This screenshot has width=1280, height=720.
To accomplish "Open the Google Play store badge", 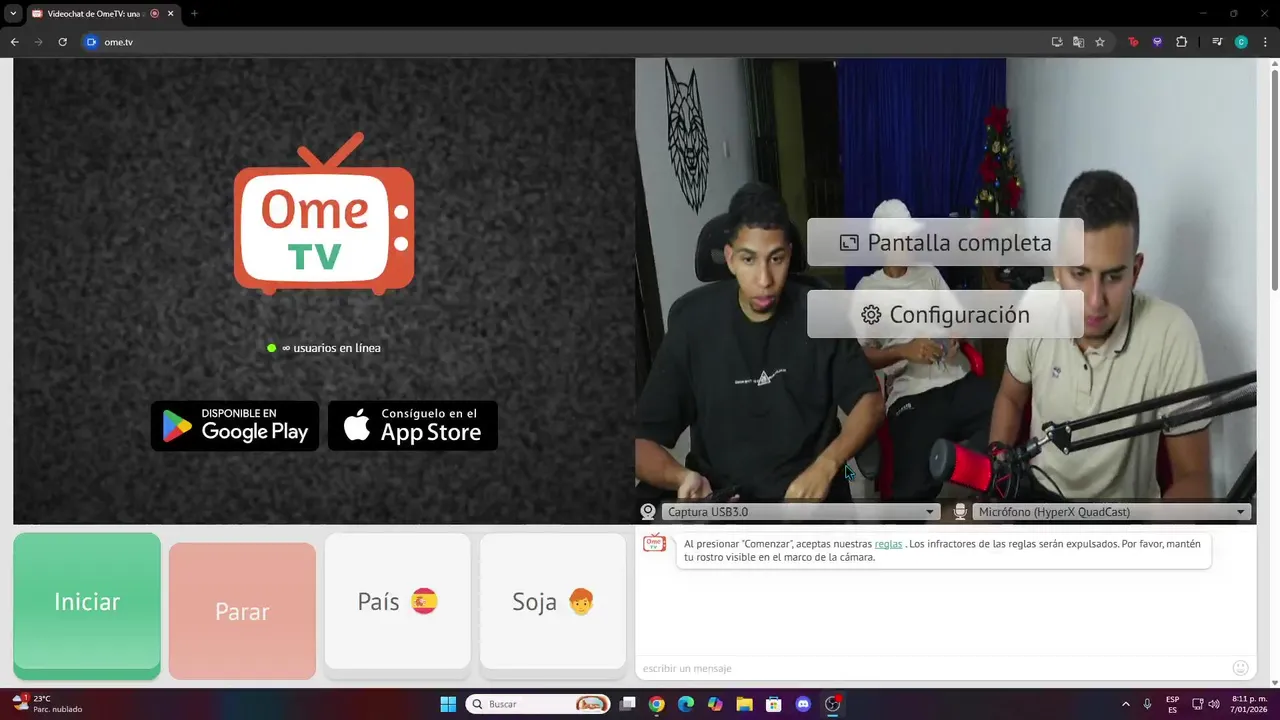I will [x=235, y=426].
